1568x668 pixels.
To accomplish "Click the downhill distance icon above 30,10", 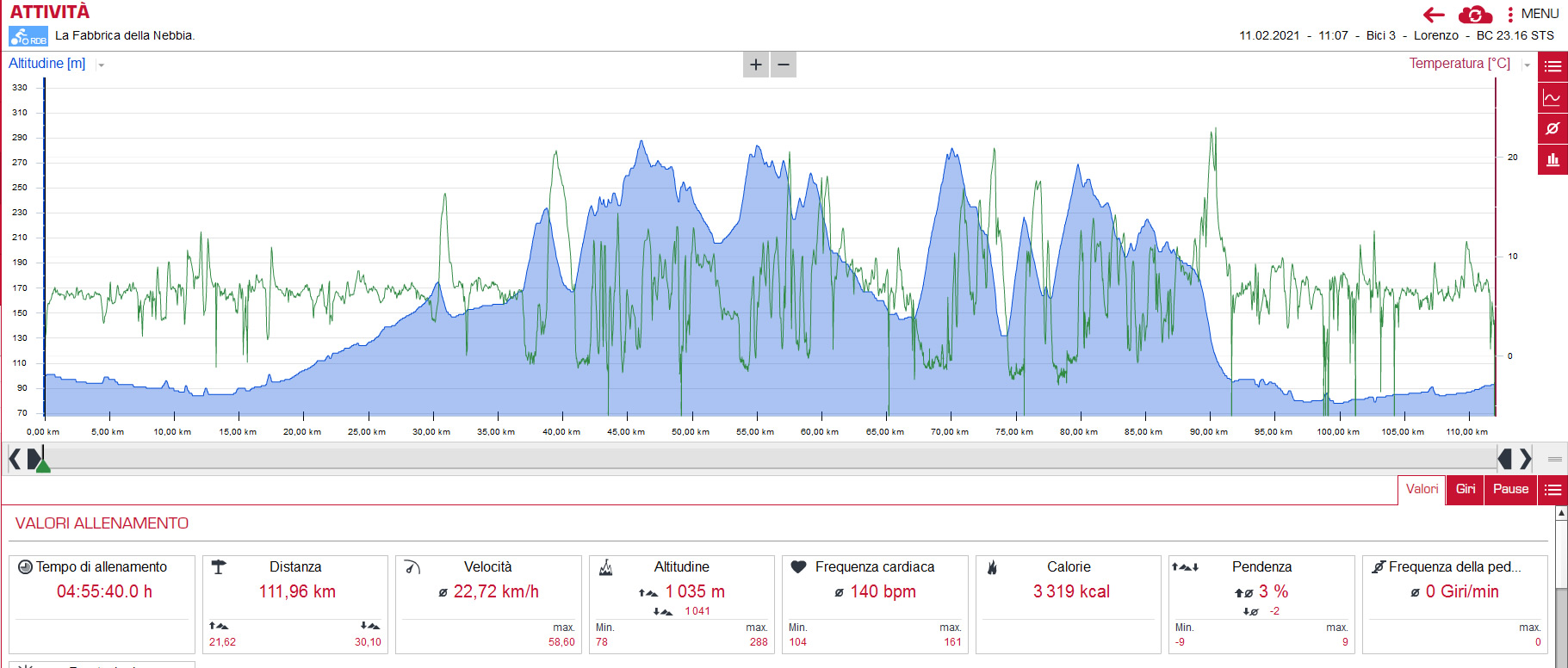I will (x=370, y=626).
